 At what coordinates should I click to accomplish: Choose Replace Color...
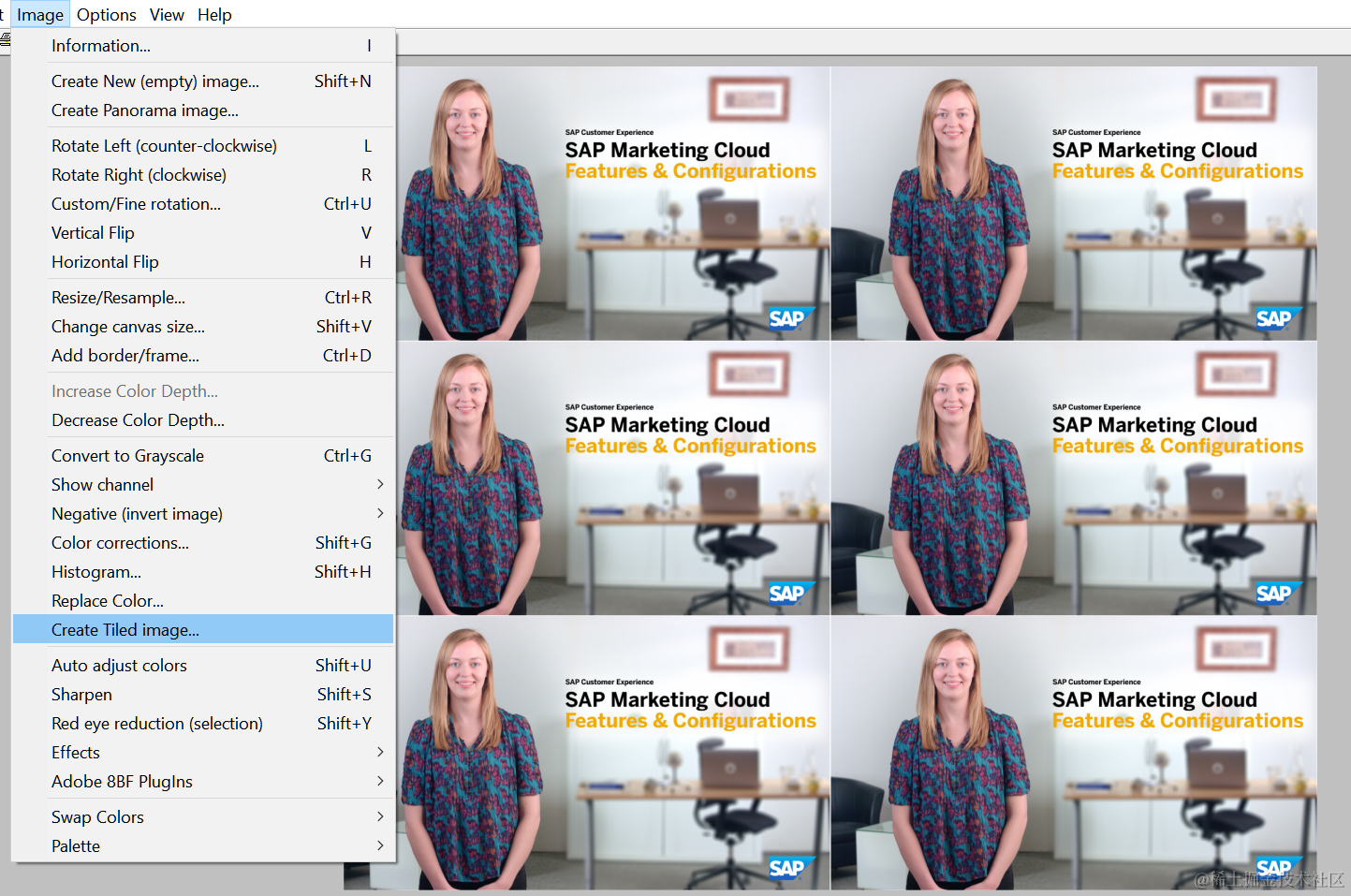pyautogui.click(x=203, y=601)
